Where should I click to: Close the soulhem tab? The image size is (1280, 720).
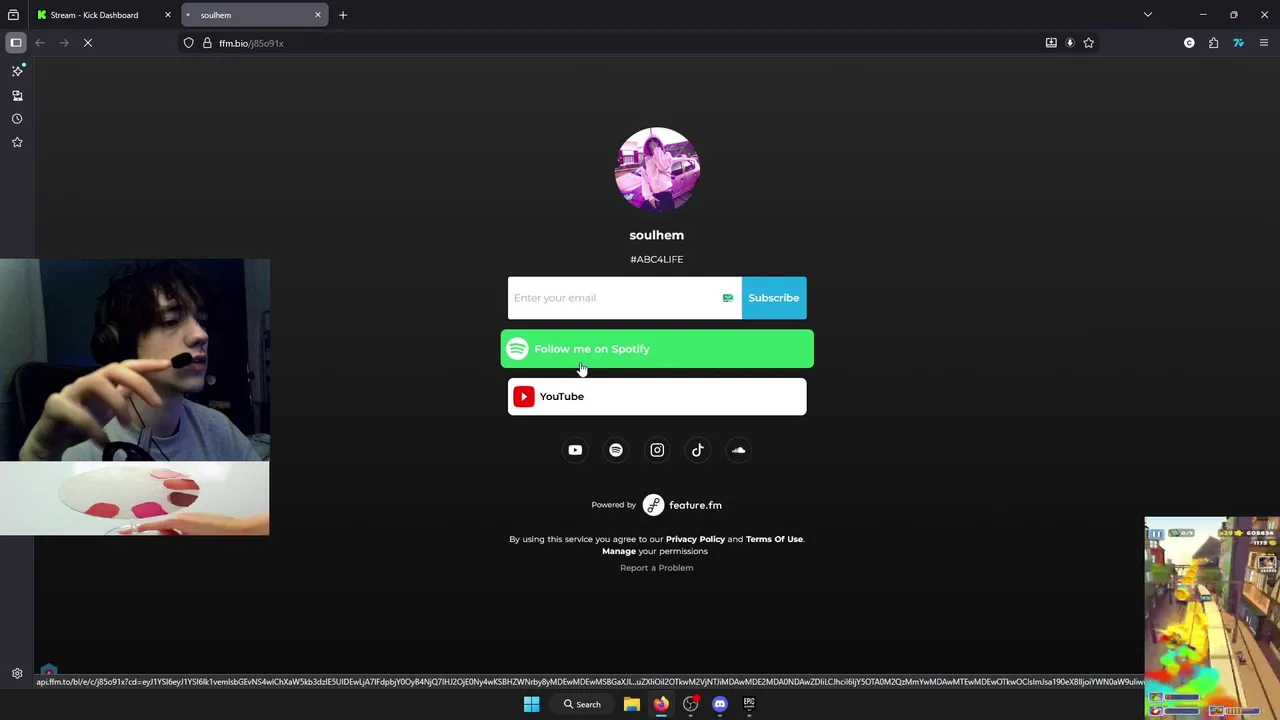point(318,15)
